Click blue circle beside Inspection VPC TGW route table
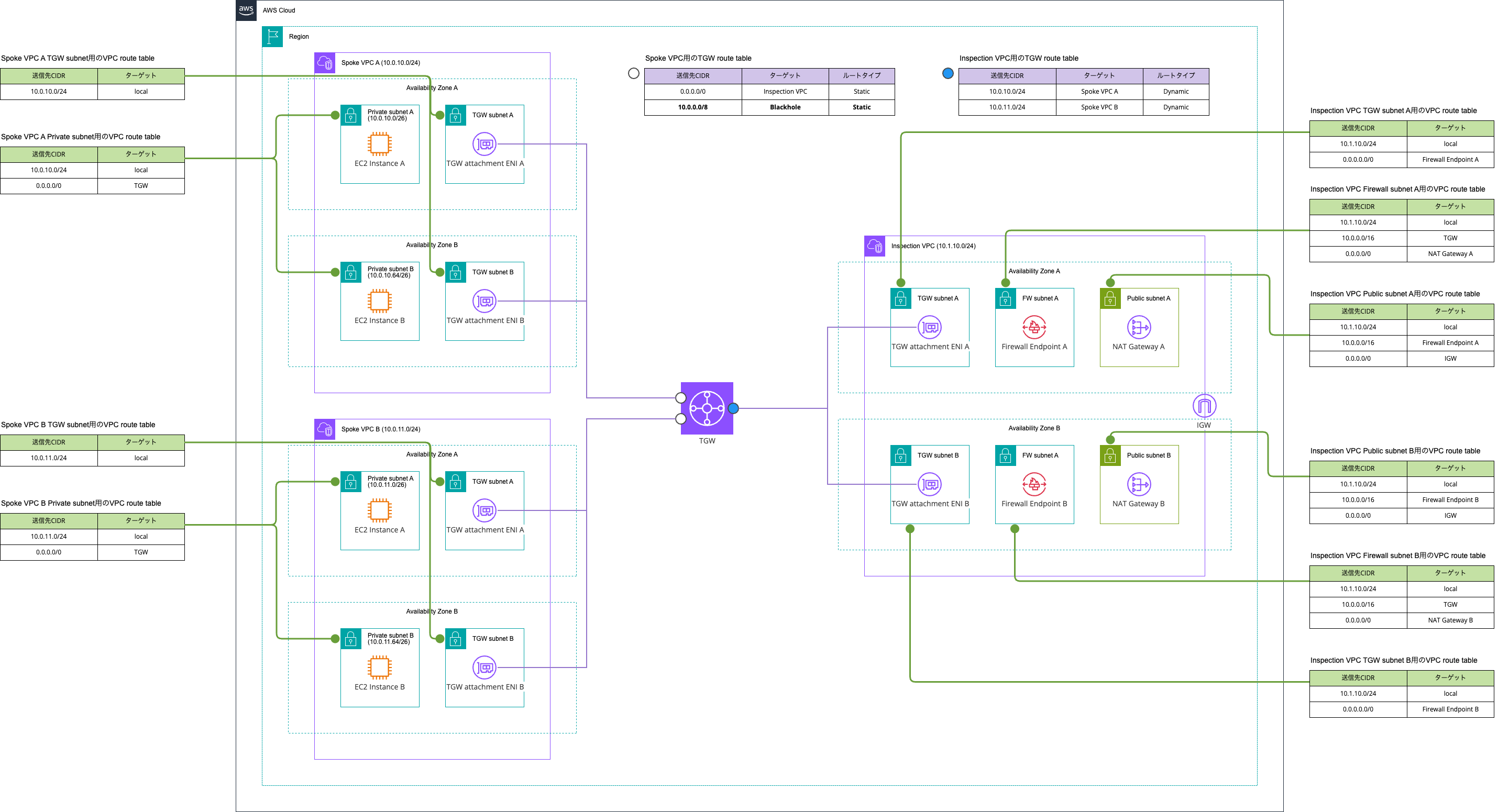 tap(948, 73)
